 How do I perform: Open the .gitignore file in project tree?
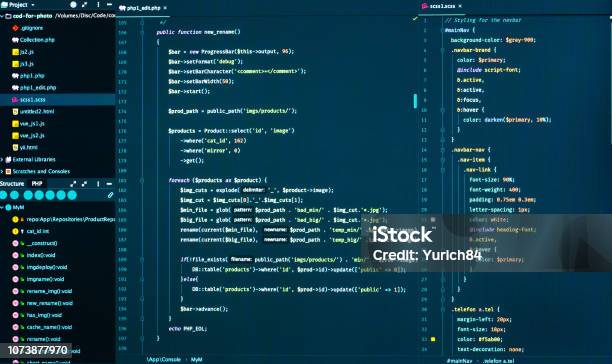coord(28,28)
